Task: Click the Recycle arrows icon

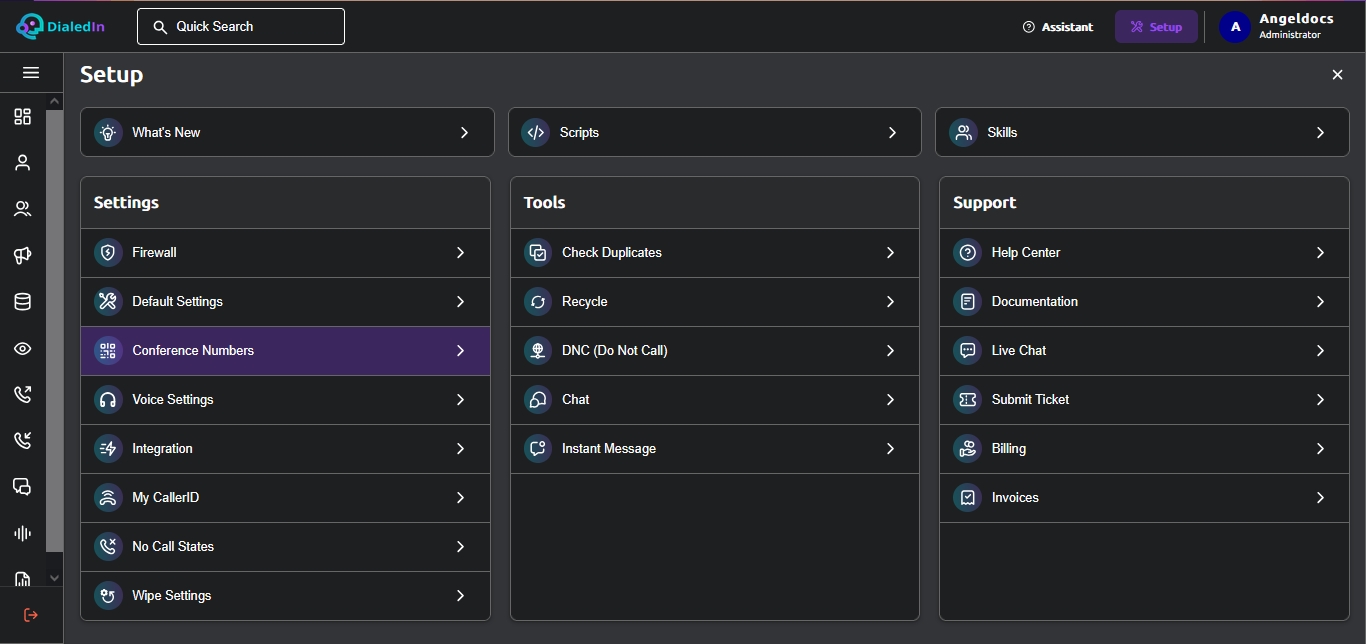Action: tap(538, 302)
